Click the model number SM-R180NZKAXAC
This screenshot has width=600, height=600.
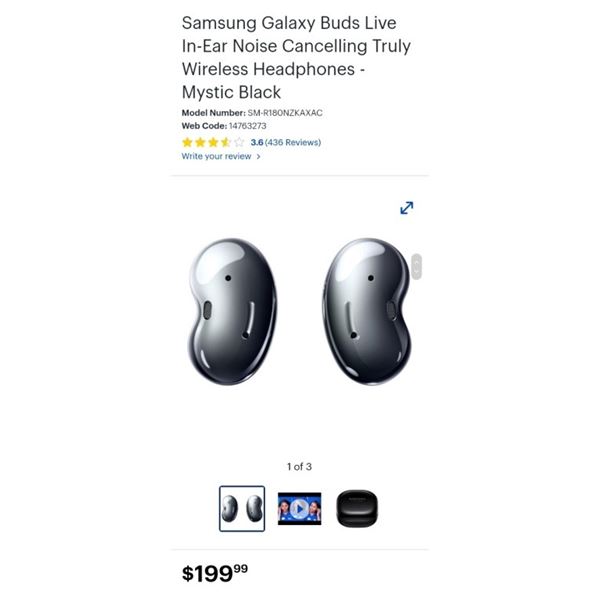pos(285,113)
